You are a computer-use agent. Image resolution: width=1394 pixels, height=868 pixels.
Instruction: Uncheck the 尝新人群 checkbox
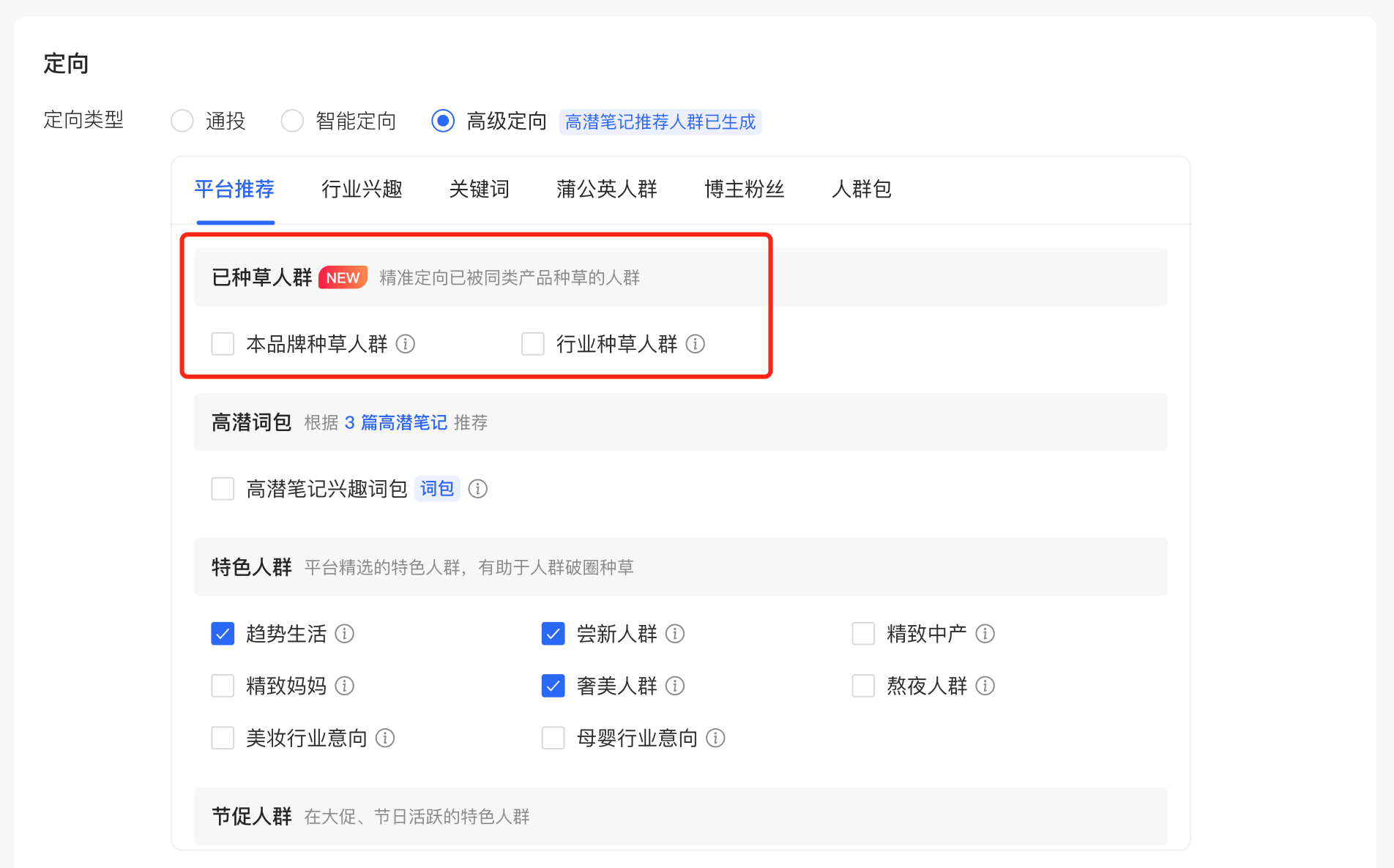click(553, 634)
